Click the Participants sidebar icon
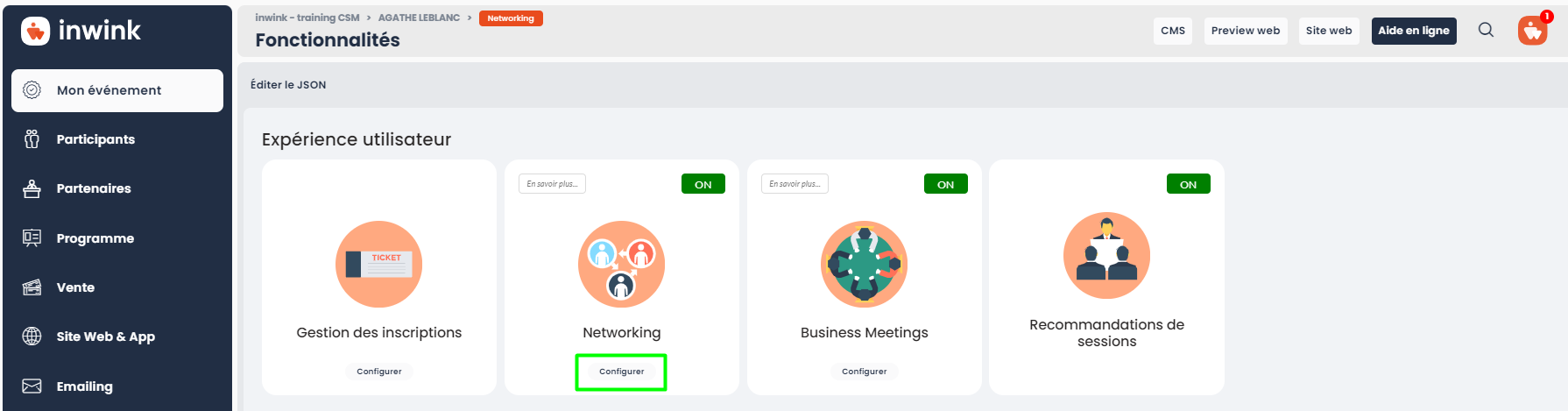 tap(32, 139)
